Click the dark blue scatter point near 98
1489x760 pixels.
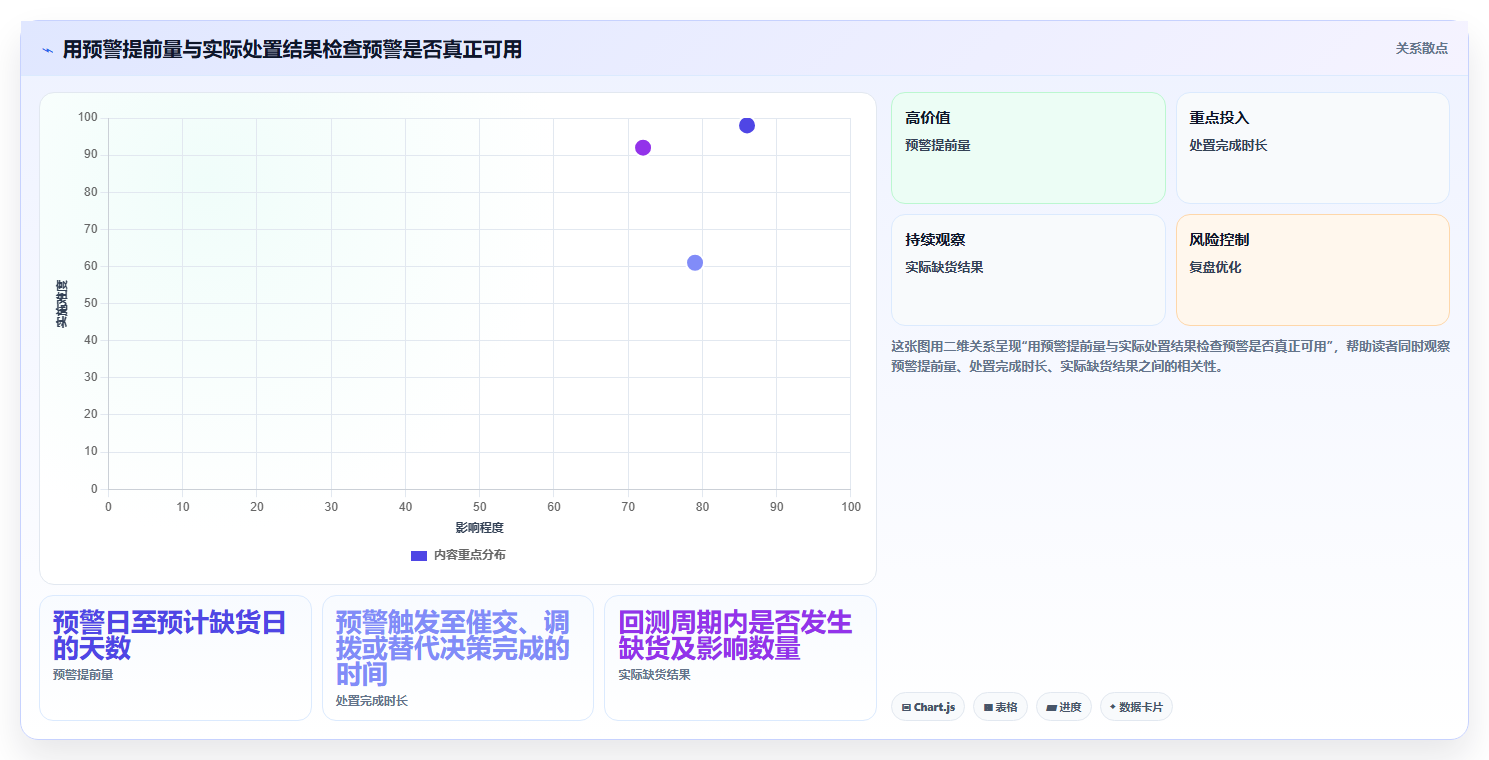point(747,125)
